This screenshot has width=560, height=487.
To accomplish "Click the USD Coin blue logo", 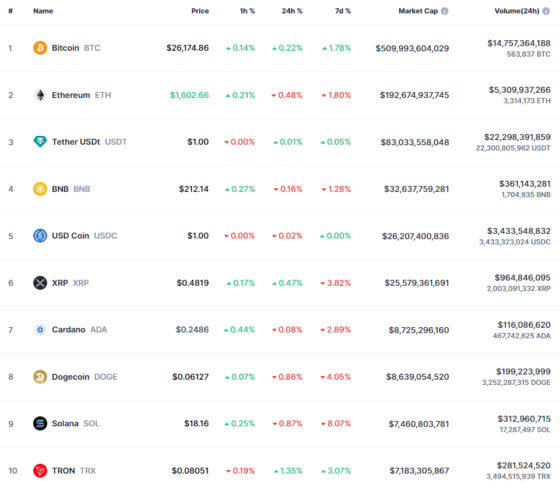I will 40,236.
